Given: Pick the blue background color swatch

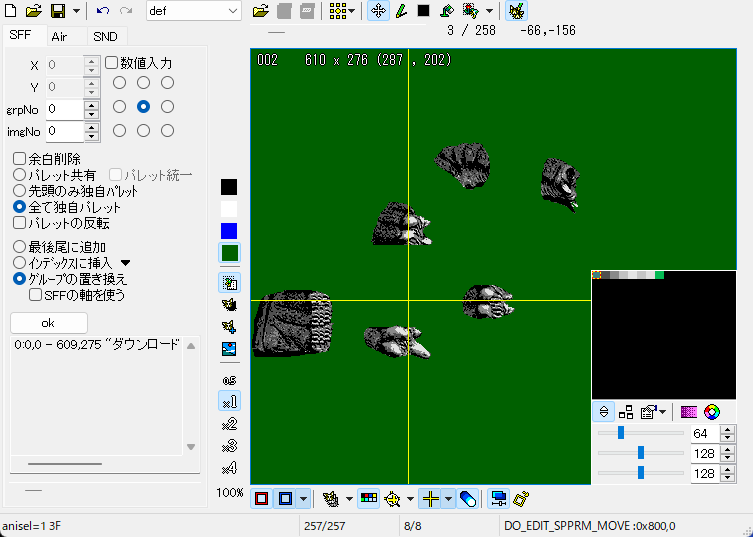Looking at the screenshot, I should (229, 231).
